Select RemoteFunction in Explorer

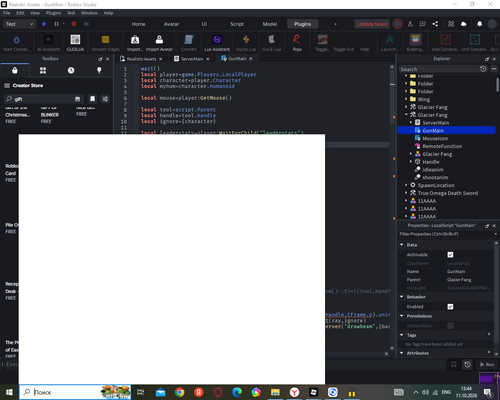[442, 146]
